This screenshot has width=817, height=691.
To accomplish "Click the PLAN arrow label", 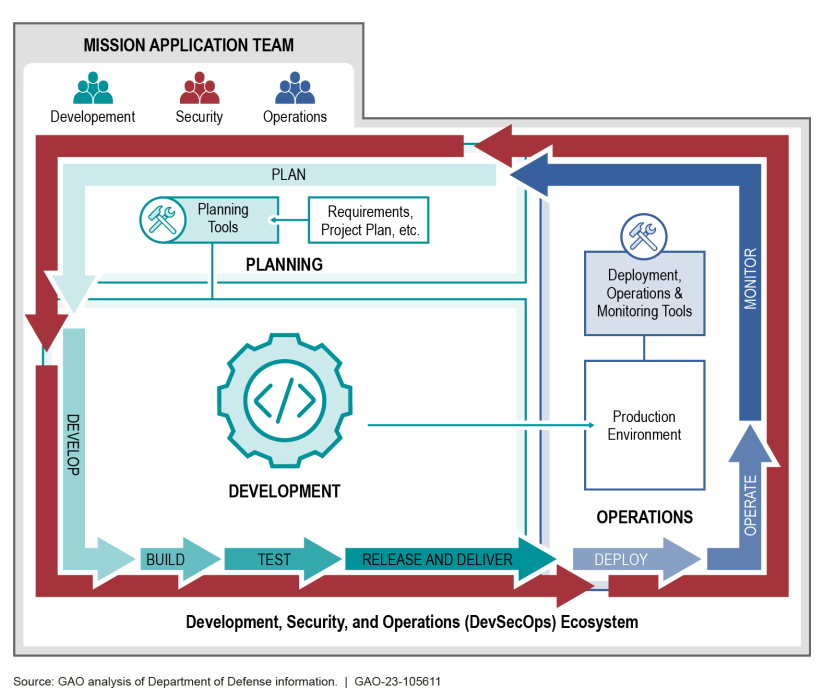I will (x=289, y=175).
